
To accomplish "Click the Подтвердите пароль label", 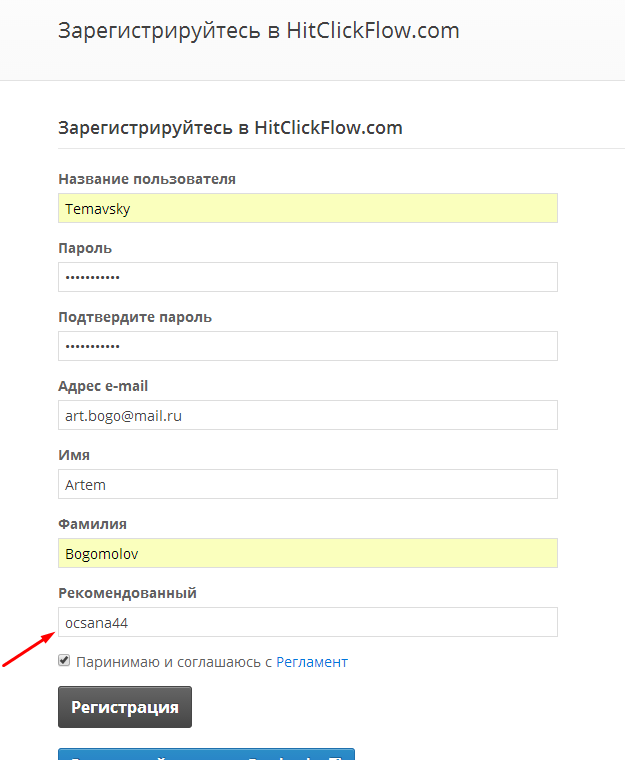I will (x=135, y=317).
